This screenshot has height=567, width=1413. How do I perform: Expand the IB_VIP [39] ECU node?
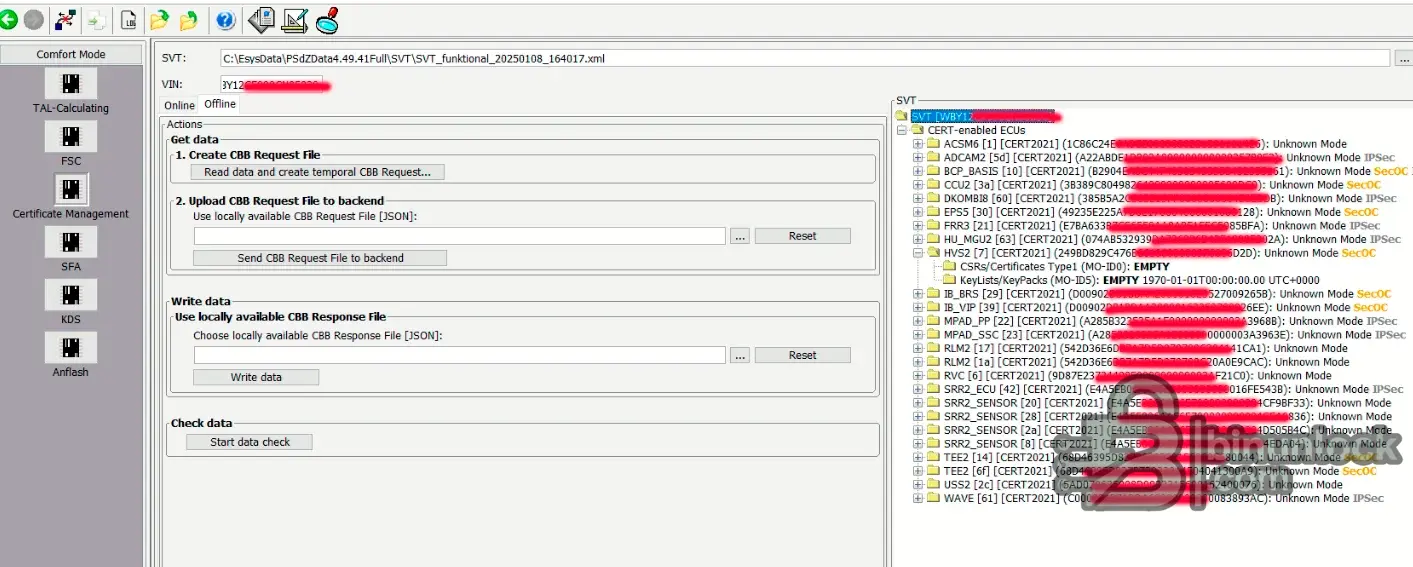pos(918,308)
